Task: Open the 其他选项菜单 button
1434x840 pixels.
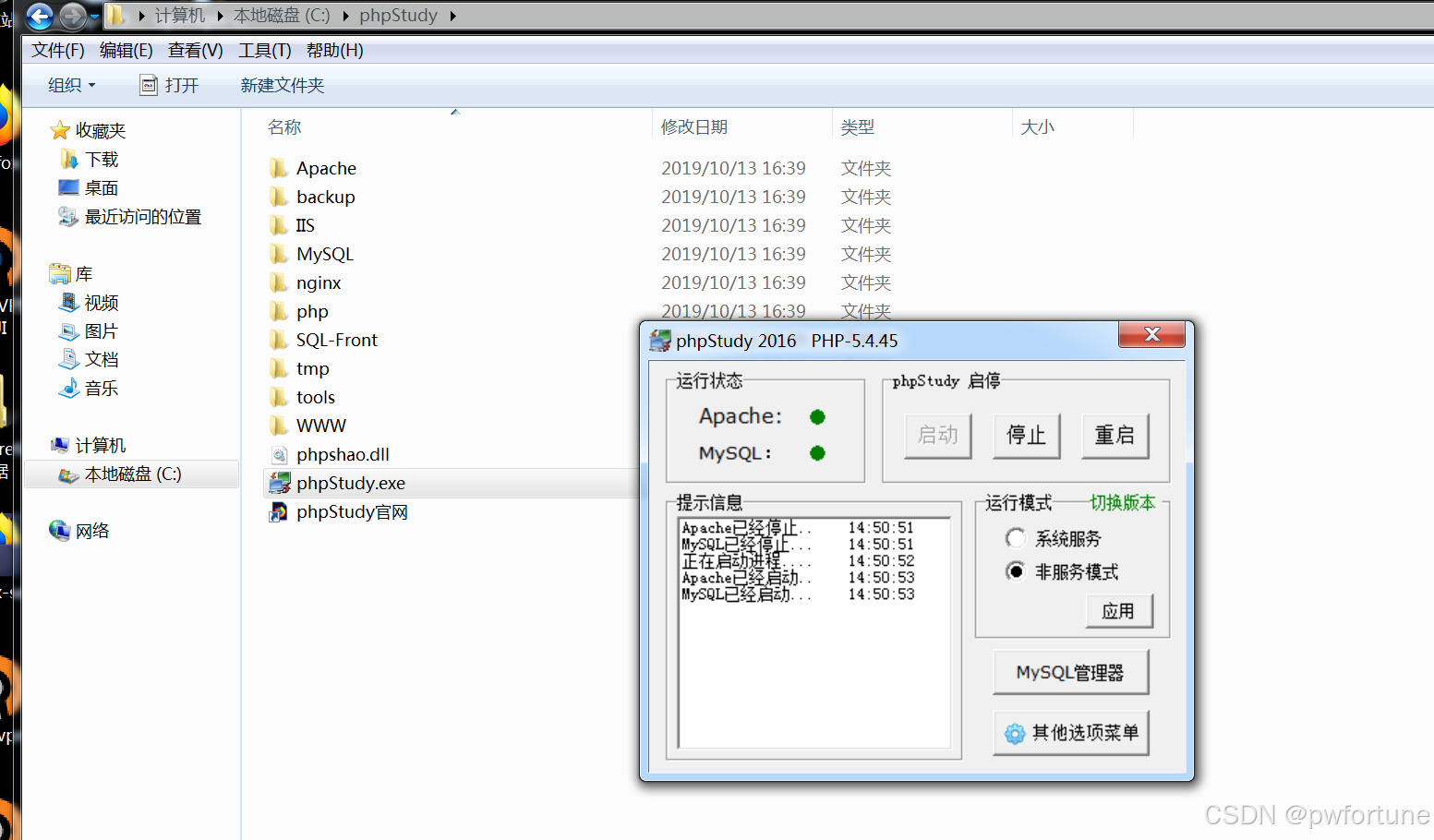Action: pos(1071,733)
